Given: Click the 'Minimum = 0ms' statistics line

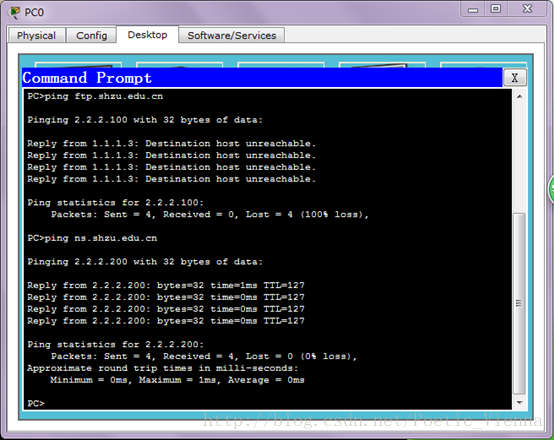Looking at the screenshot, I should pos(177,380).
